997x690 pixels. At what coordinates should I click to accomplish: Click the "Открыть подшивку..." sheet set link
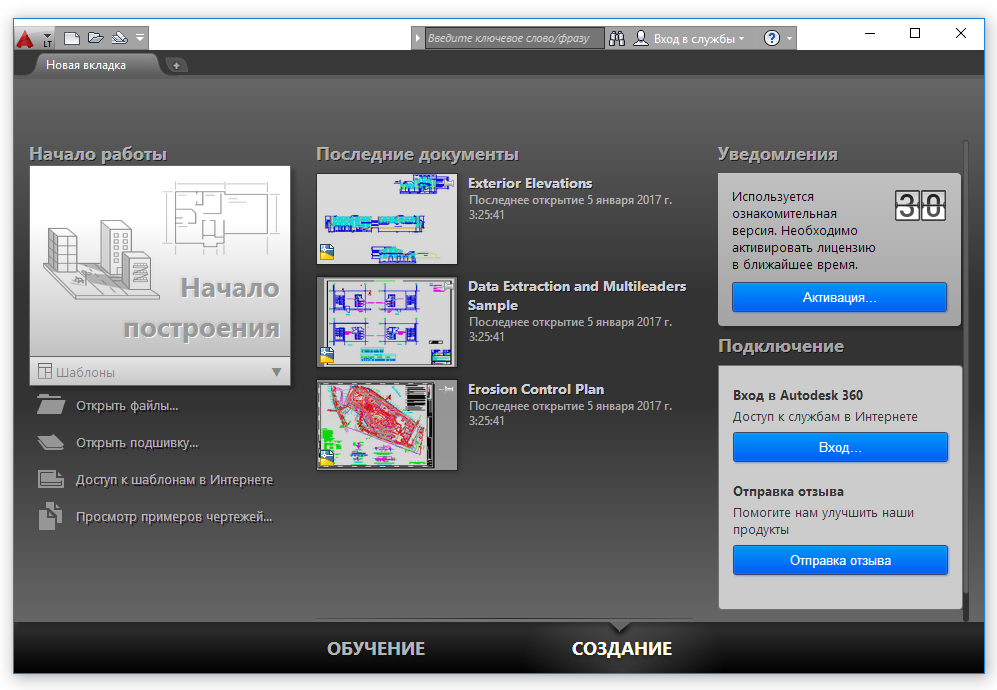point(137,443)
